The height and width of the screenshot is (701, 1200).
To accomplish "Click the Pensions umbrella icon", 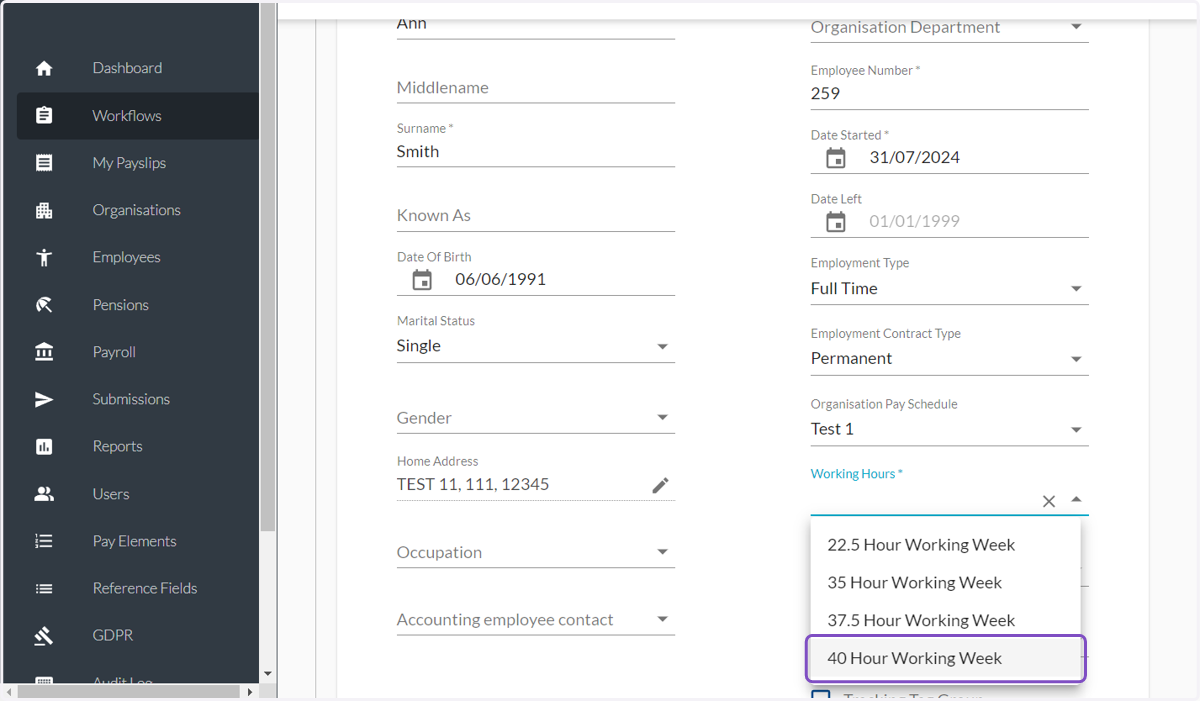I will coord(44,305).
